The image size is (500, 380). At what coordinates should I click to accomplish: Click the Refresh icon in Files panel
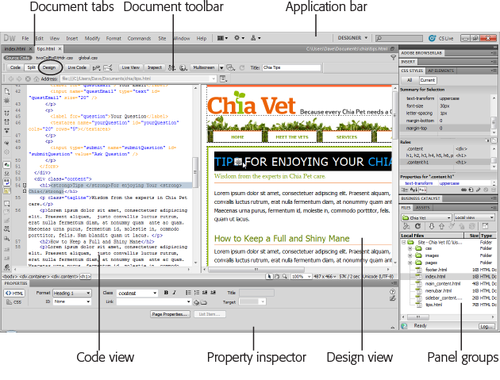[418, 226]
